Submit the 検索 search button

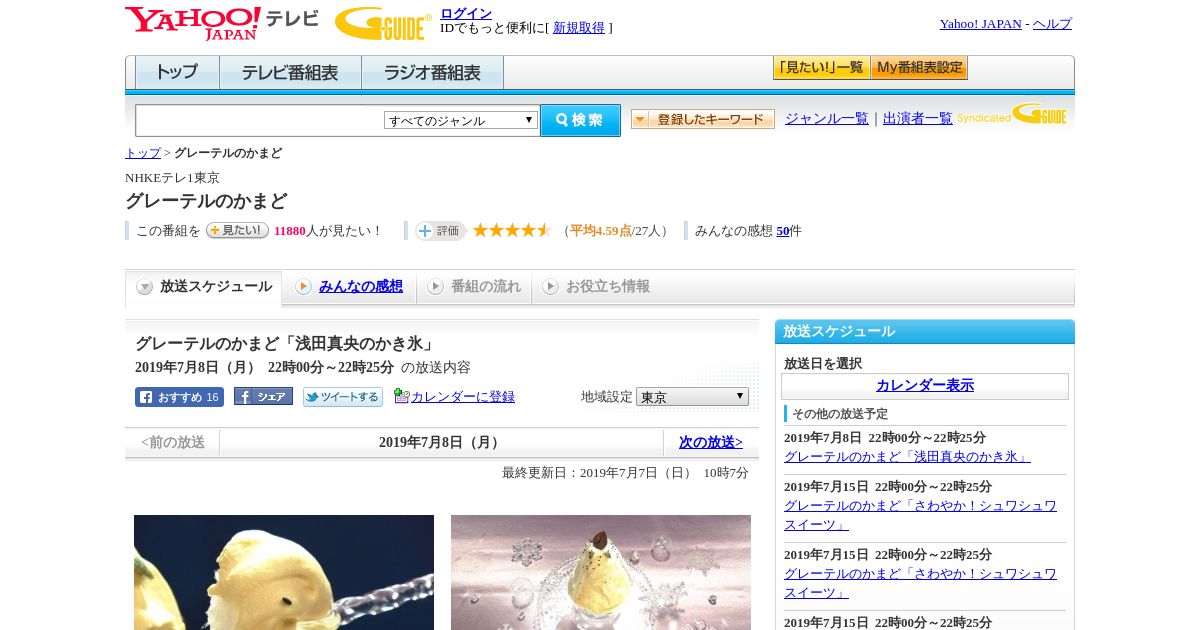[x=580, y=120]
